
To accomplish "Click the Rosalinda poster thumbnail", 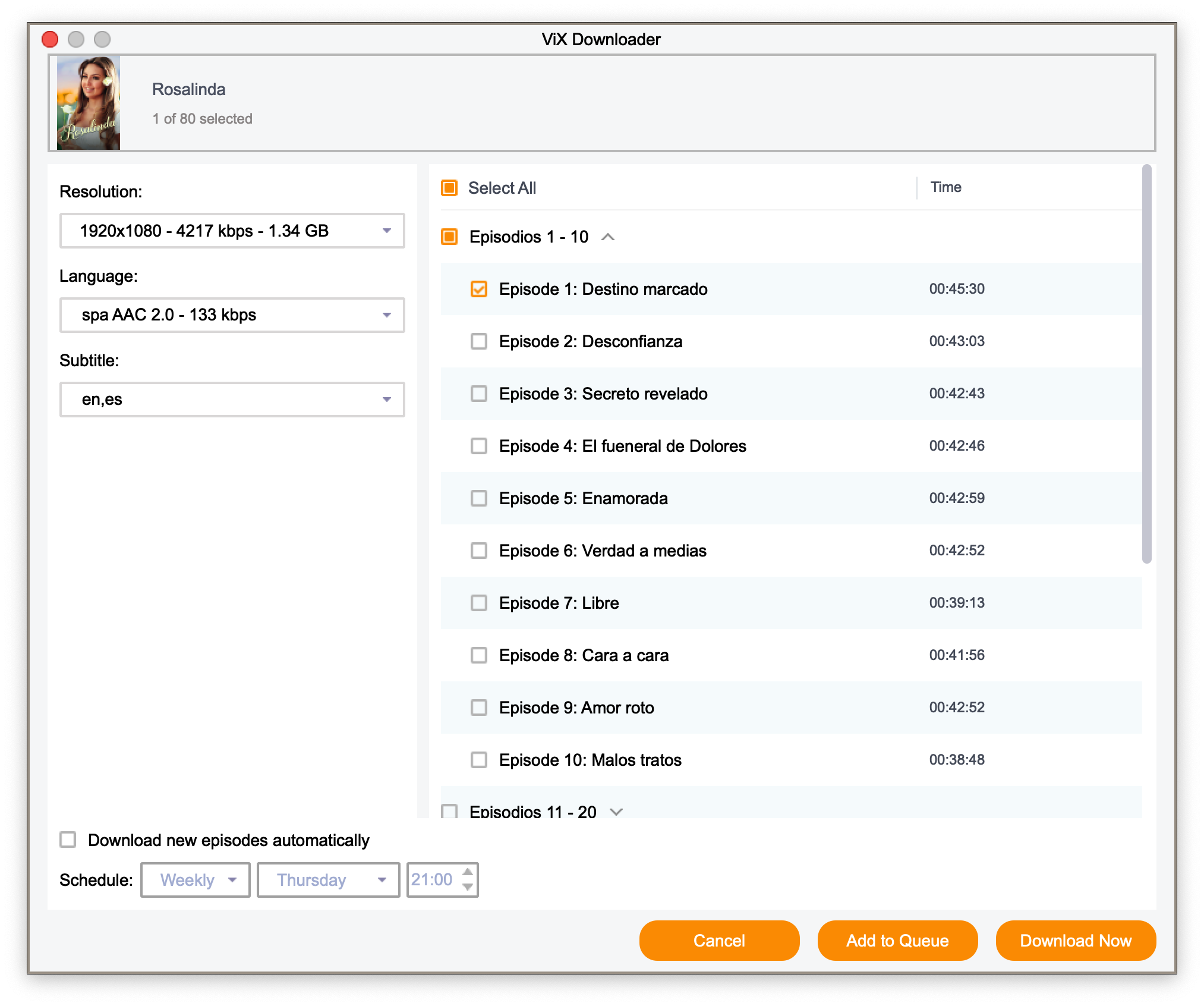I will coord(88,102).
